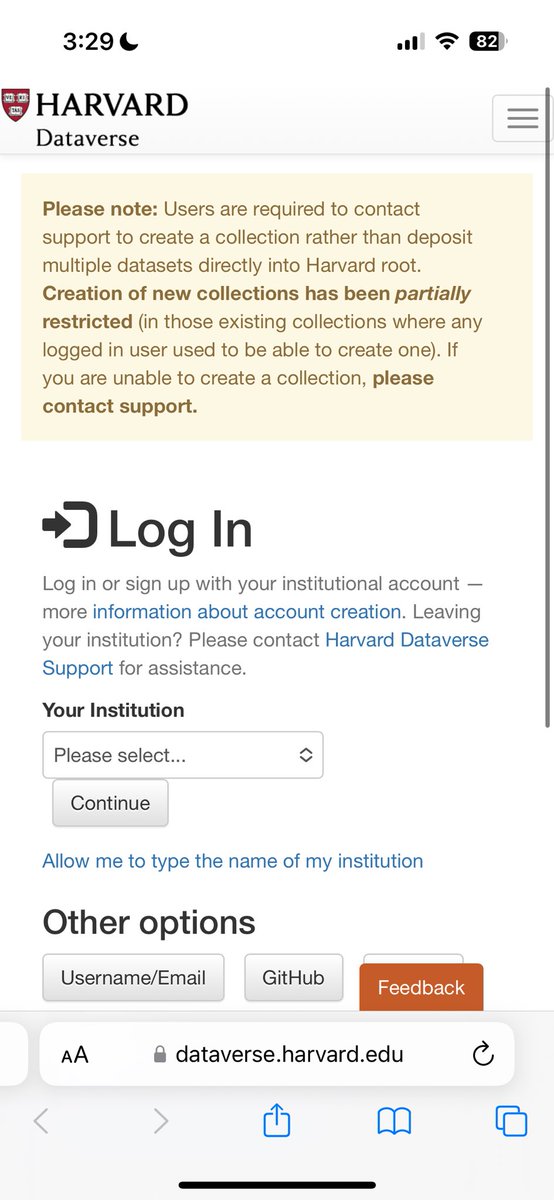Open Safari bookmarks book icon
The image size is (554, 1200).
coord(394,1121)
